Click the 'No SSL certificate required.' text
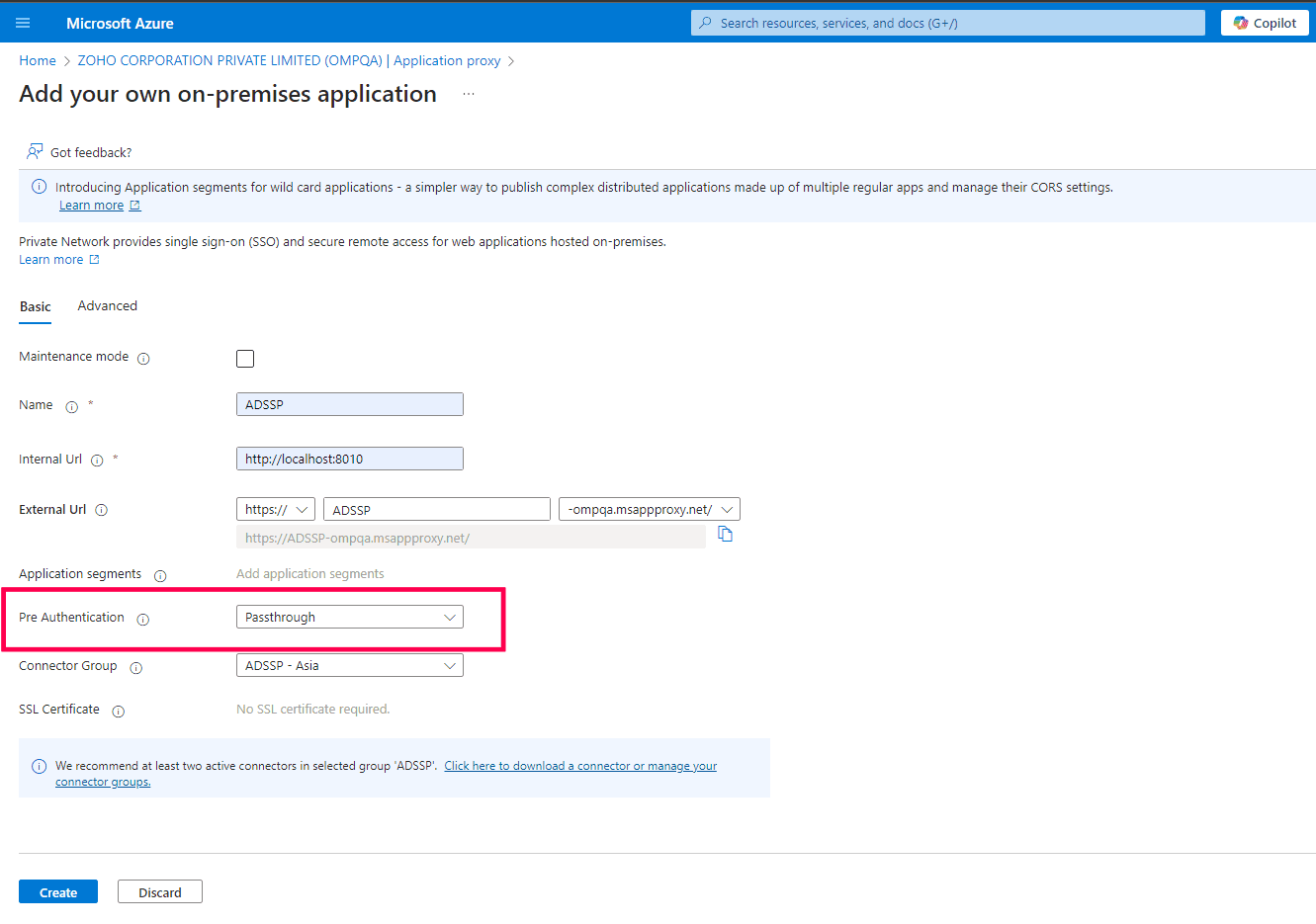Viewport: 1316px width, 924px height. pyautogui.click(x=313, y=710)
